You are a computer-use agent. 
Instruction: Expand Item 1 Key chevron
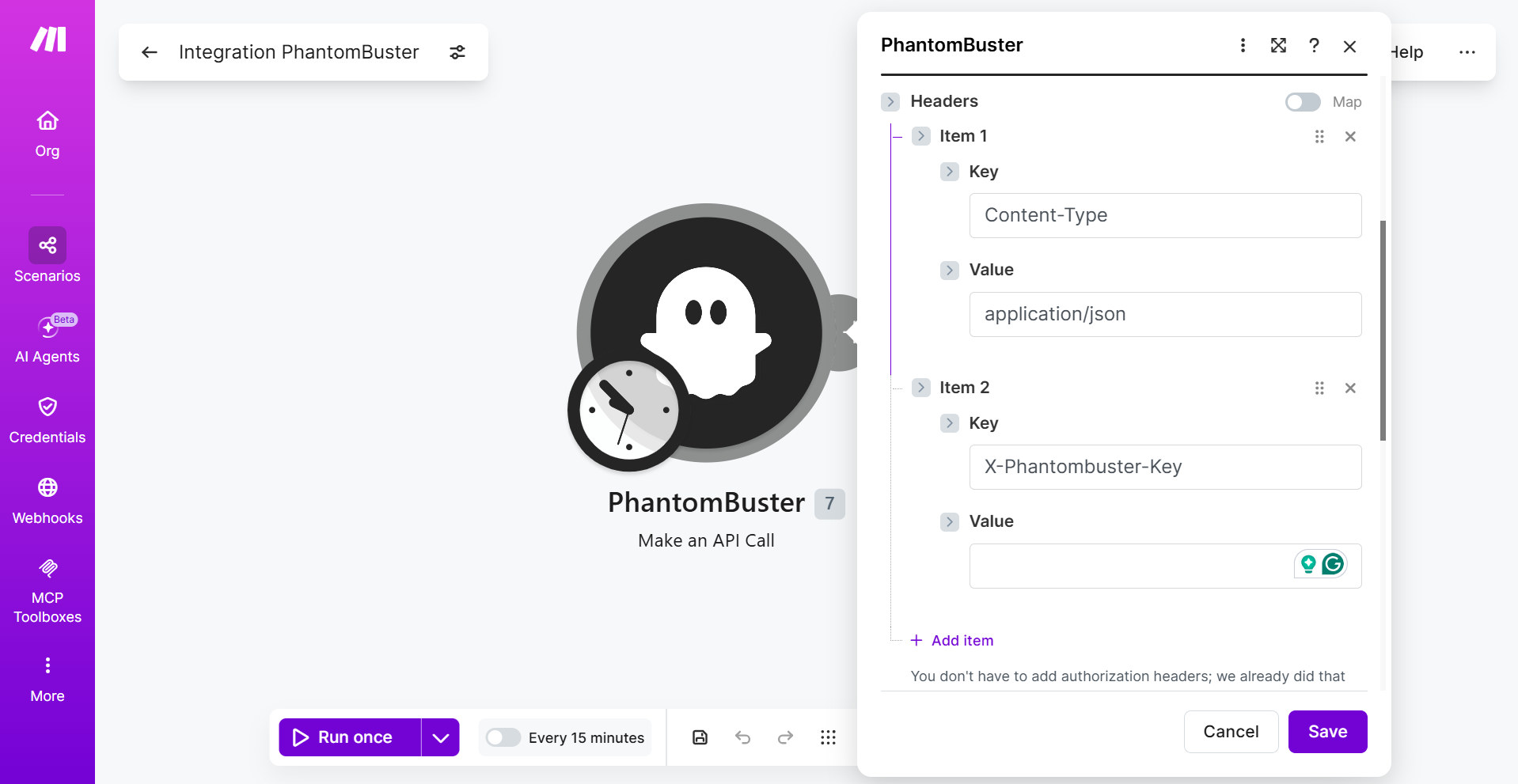[950, 172]
